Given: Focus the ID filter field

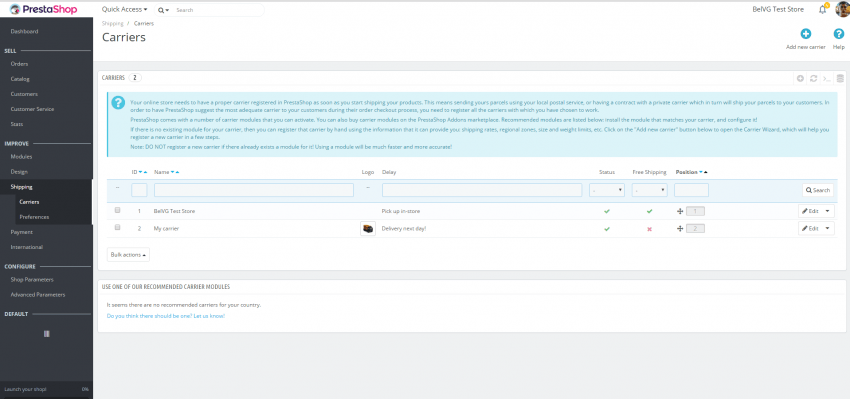Looking at the screenshot, I should coord(139,190).
